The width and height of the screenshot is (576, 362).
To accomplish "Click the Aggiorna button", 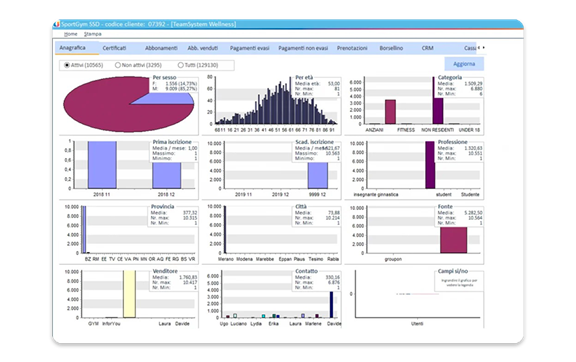I will coord(464,64).
